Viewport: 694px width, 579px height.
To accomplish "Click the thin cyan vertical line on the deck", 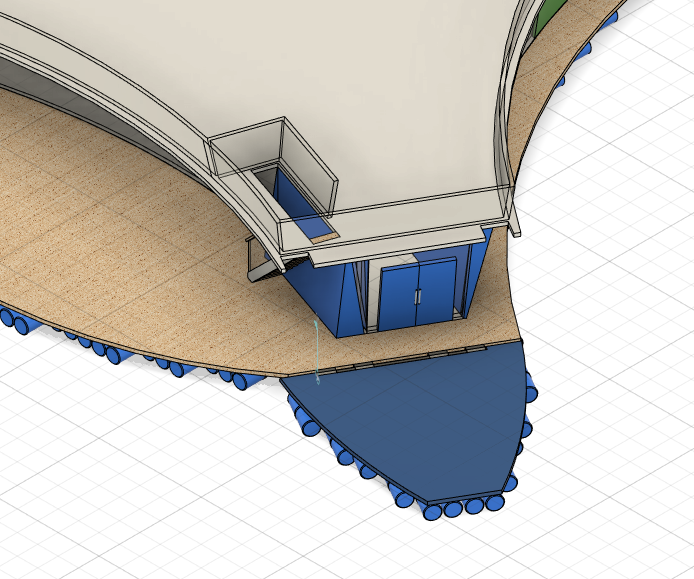I will click(x=316, y=350).
